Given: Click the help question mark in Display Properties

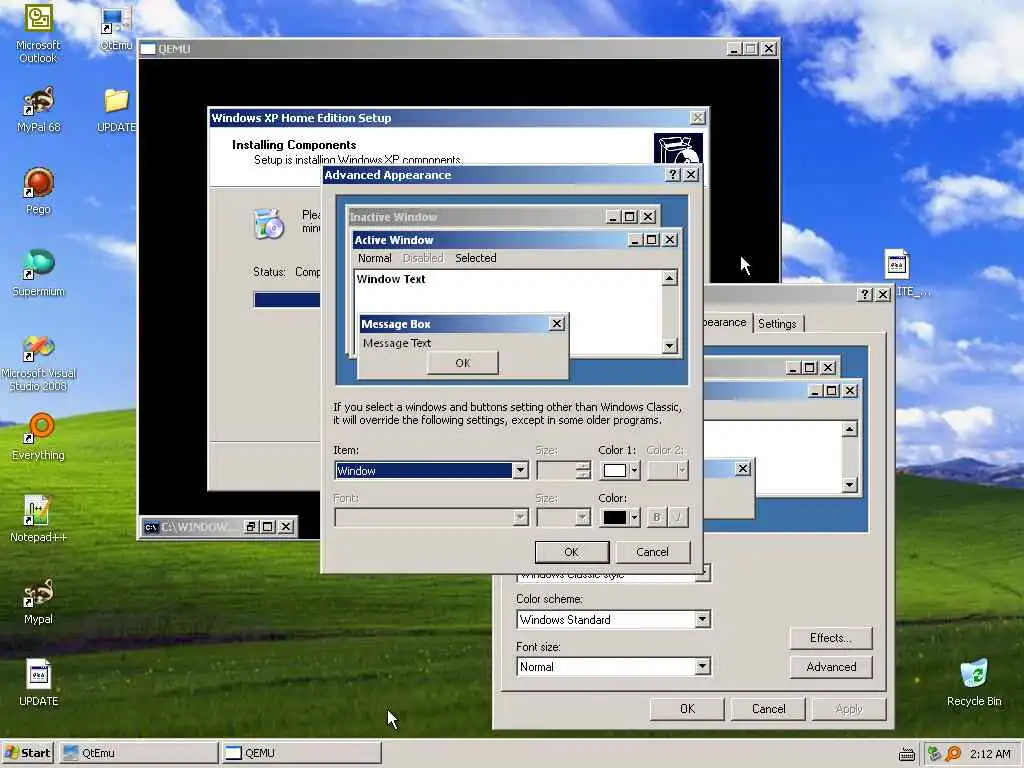Looking at the screenshot, I should tap(865, 295).
